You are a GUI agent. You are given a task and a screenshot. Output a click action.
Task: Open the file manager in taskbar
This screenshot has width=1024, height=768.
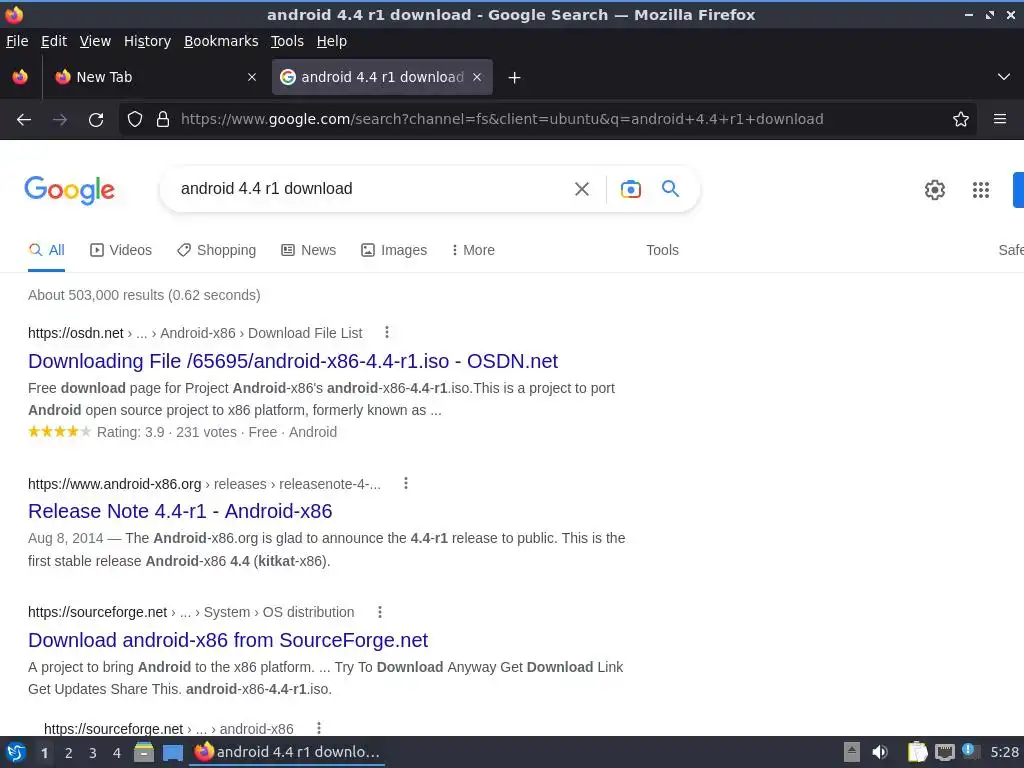[144, 752]
